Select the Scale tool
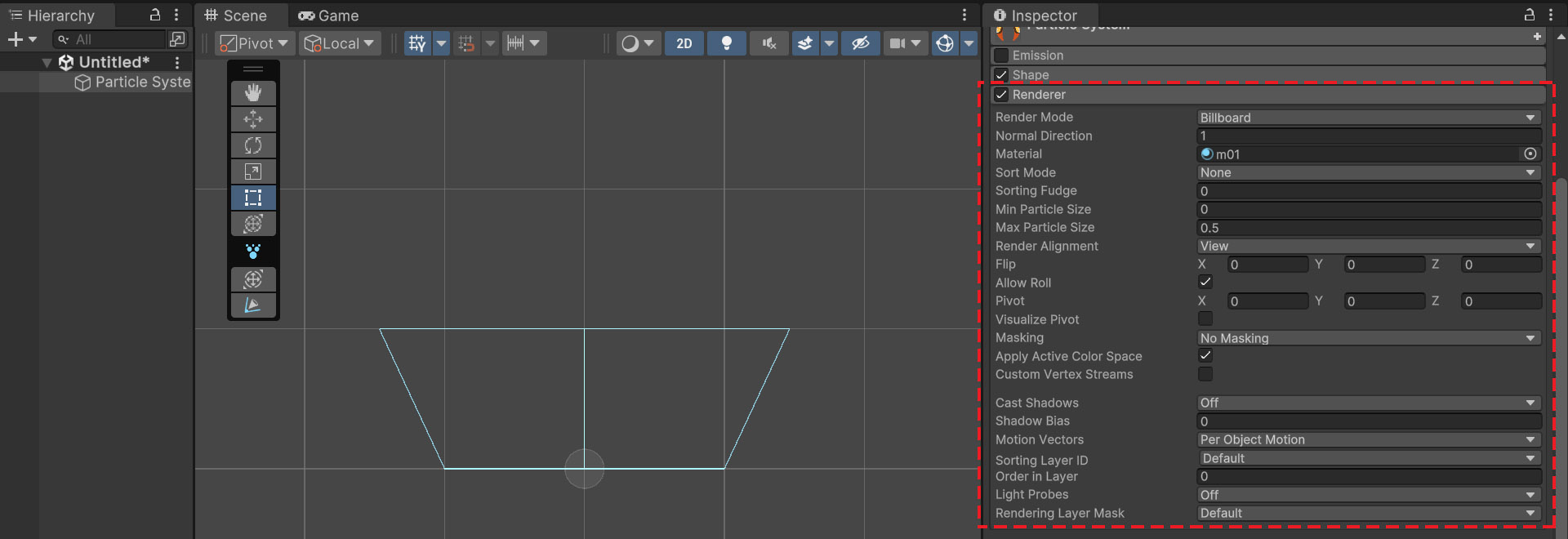 pos(253,171)
